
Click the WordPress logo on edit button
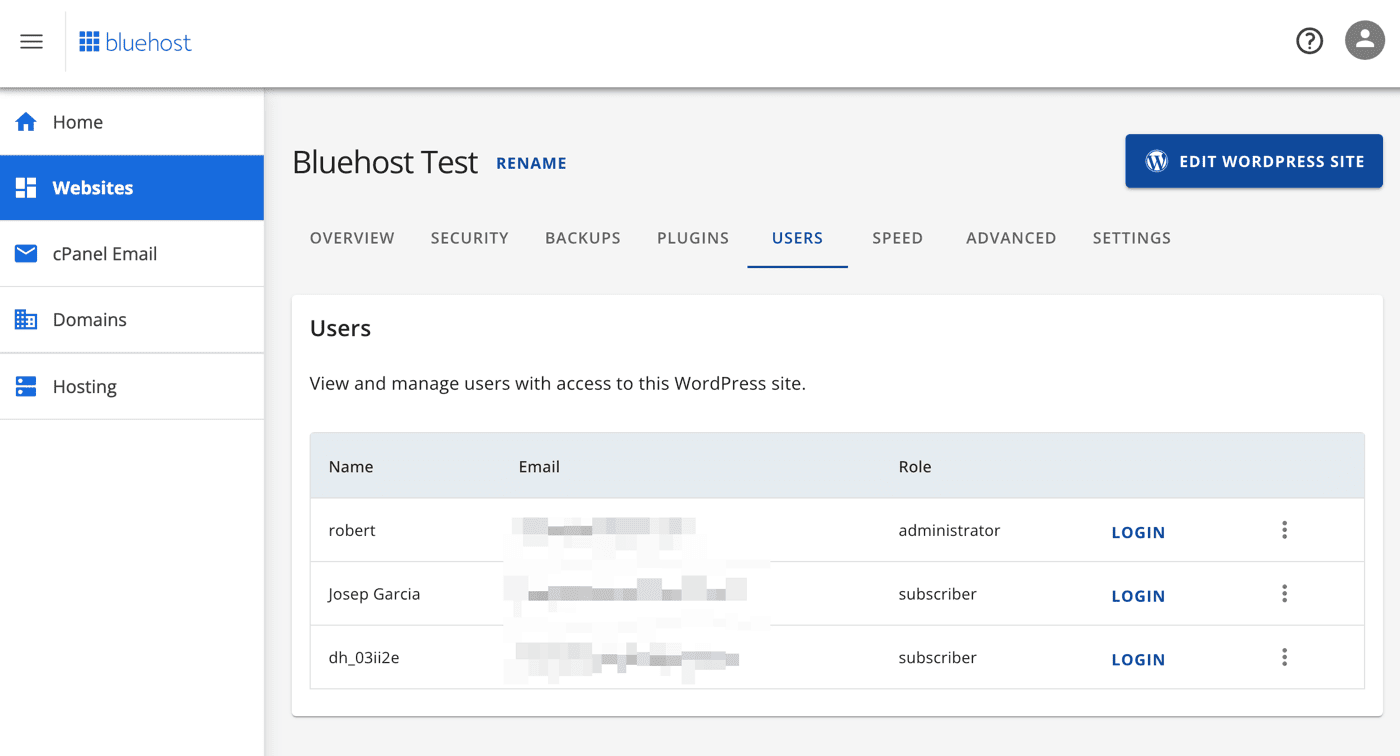tap(1156, 161)
